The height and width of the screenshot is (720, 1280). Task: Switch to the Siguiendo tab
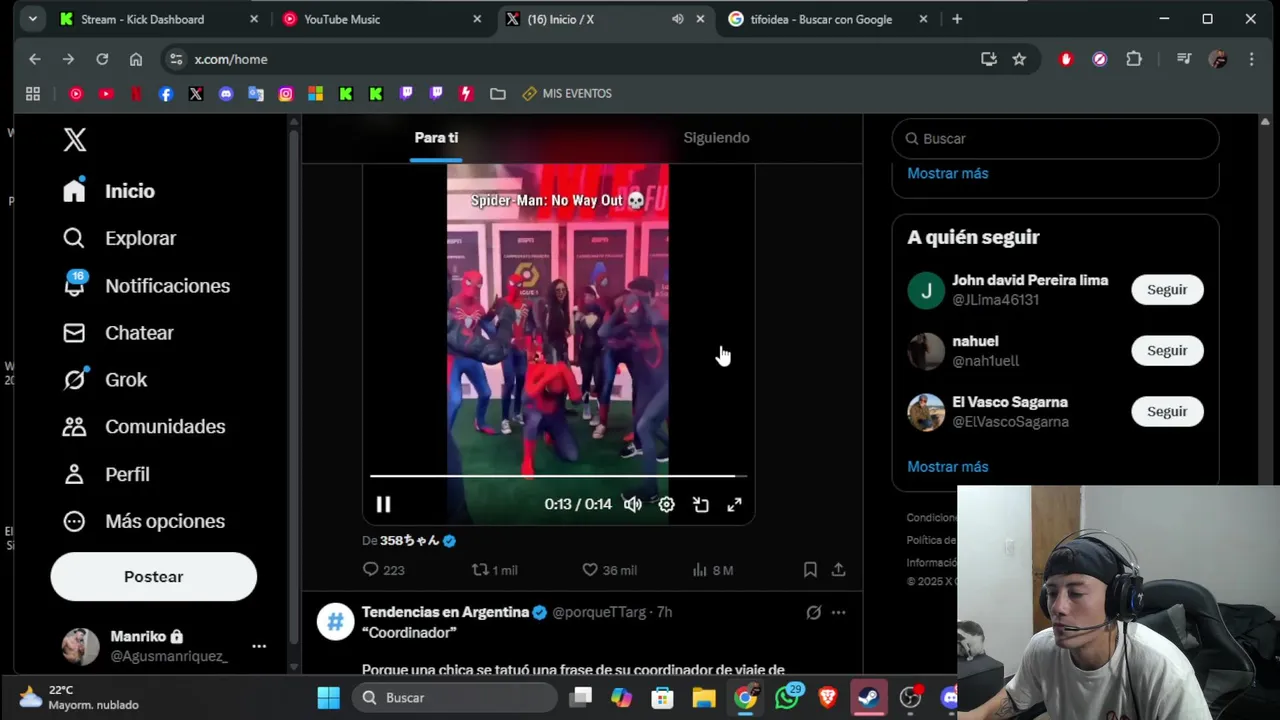716,138
